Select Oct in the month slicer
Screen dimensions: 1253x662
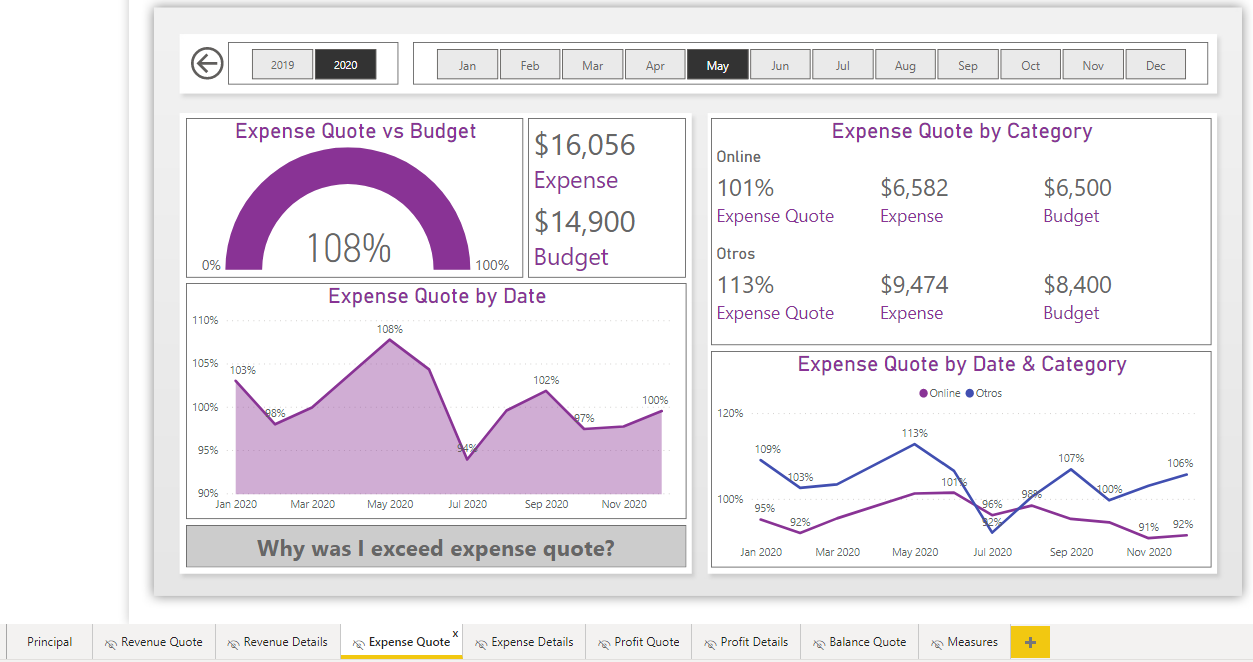click(1030, 63)
